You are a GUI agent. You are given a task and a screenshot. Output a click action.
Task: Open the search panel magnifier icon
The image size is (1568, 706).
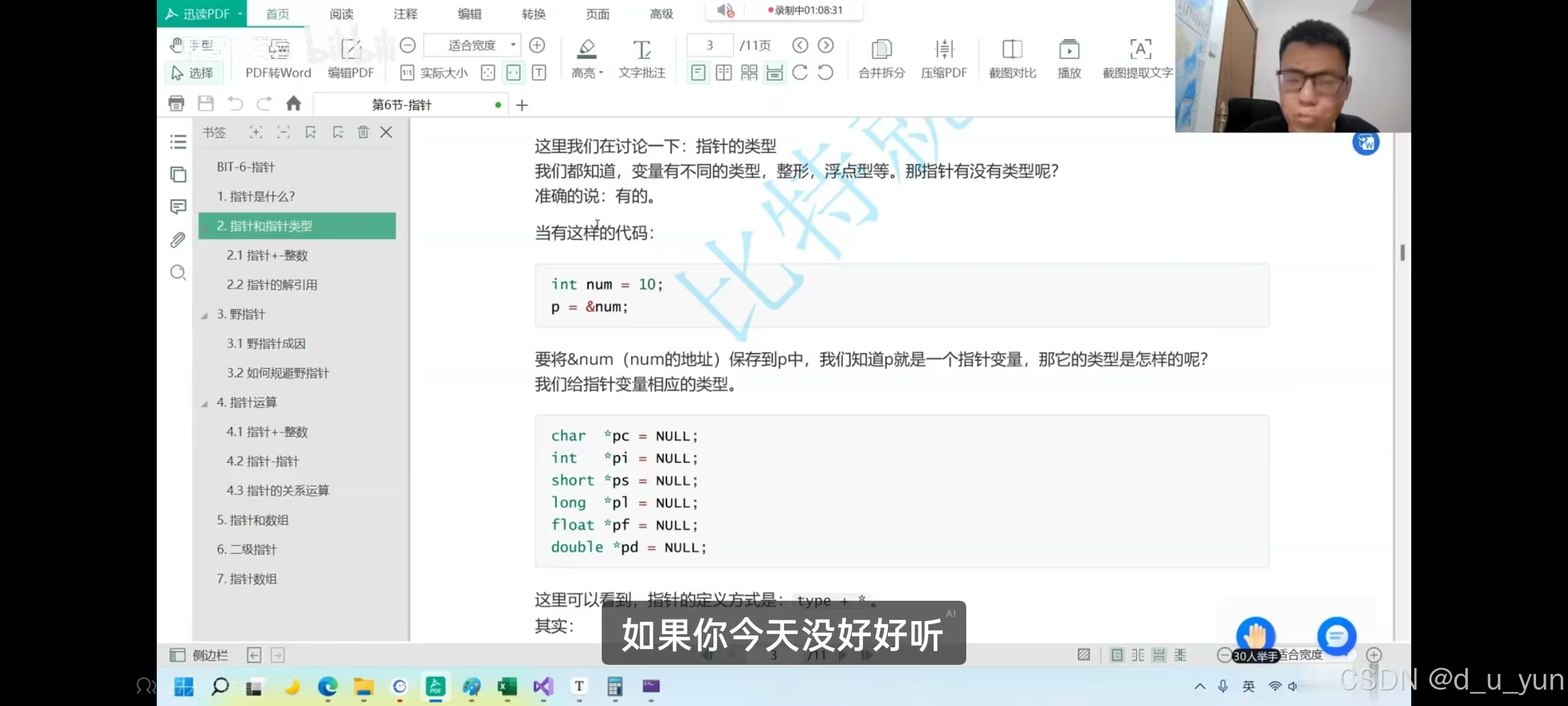click(178, 273)
